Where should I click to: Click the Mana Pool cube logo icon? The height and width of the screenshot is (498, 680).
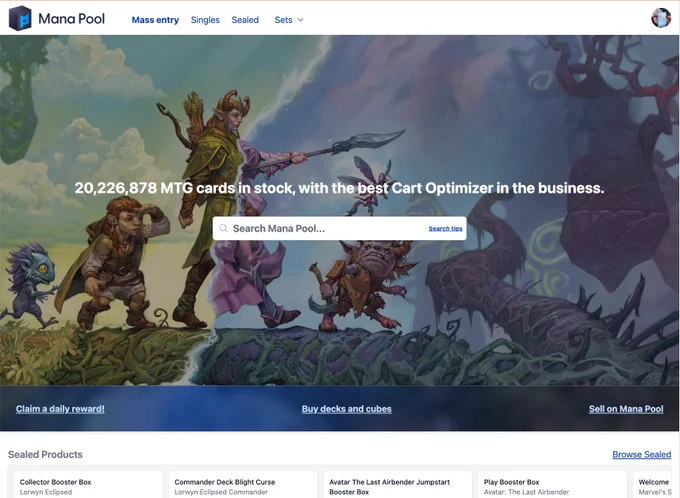(x=20, y=18)
